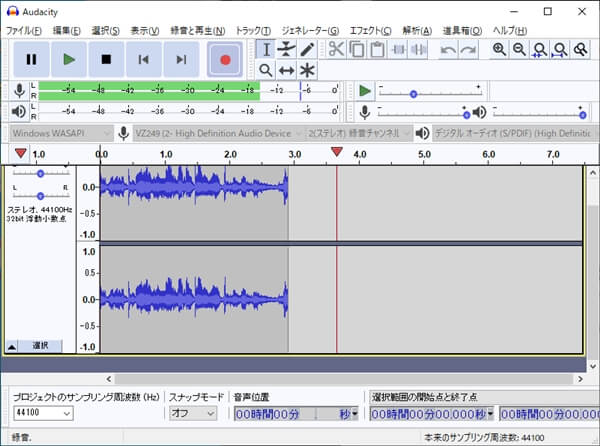Screen dimensions: 600x446
Task: Click the track 選択 button
Action: coord(40,346)
